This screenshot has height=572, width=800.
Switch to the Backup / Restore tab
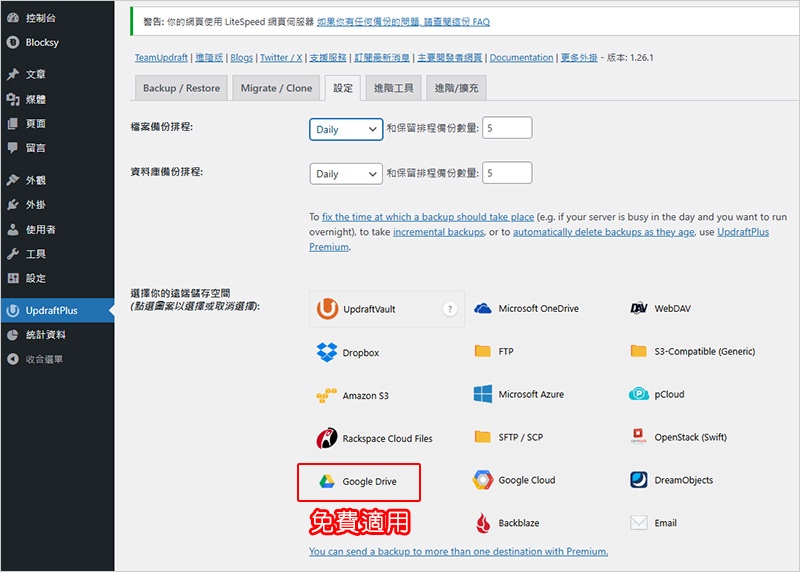[181, 88]
